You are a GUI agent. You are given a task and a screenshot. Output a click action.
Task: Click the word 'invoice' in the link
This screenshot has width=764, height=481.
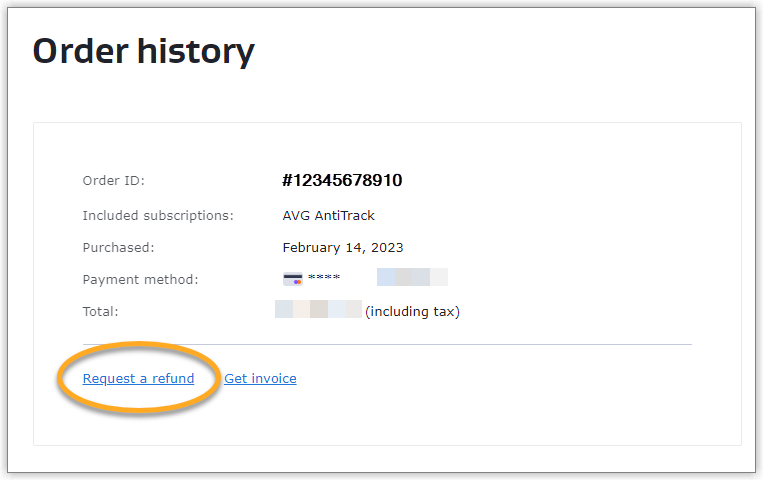pos(274,378)
